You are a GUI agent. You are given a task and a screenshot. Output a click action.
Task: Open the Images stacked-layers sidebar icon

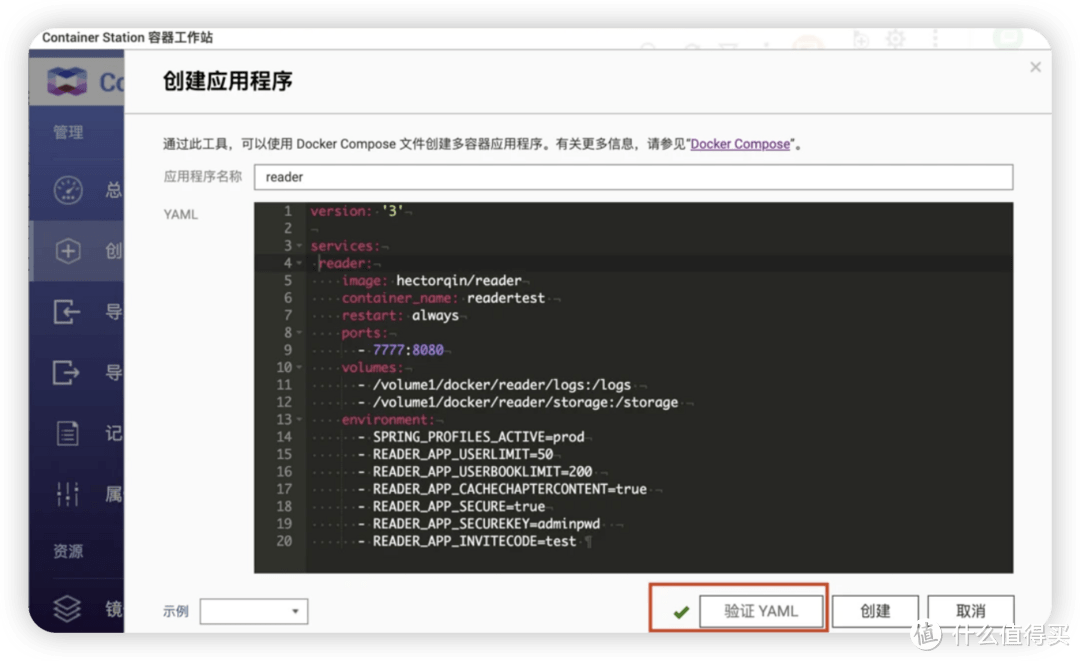coord(68,608)
